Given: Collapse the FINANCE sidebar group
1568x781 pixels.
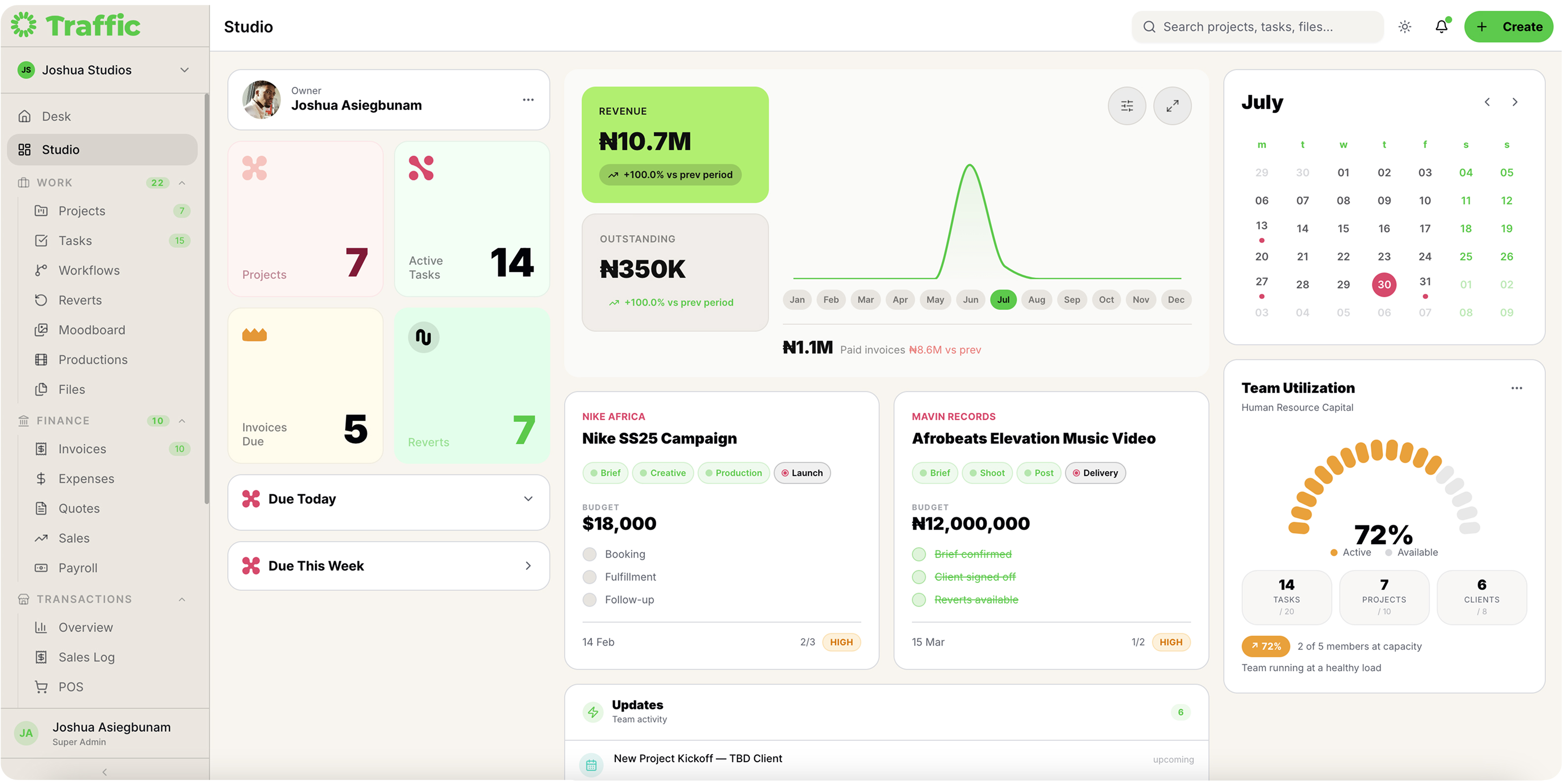Looking at the screenshot, I should (x=181, y=421).
